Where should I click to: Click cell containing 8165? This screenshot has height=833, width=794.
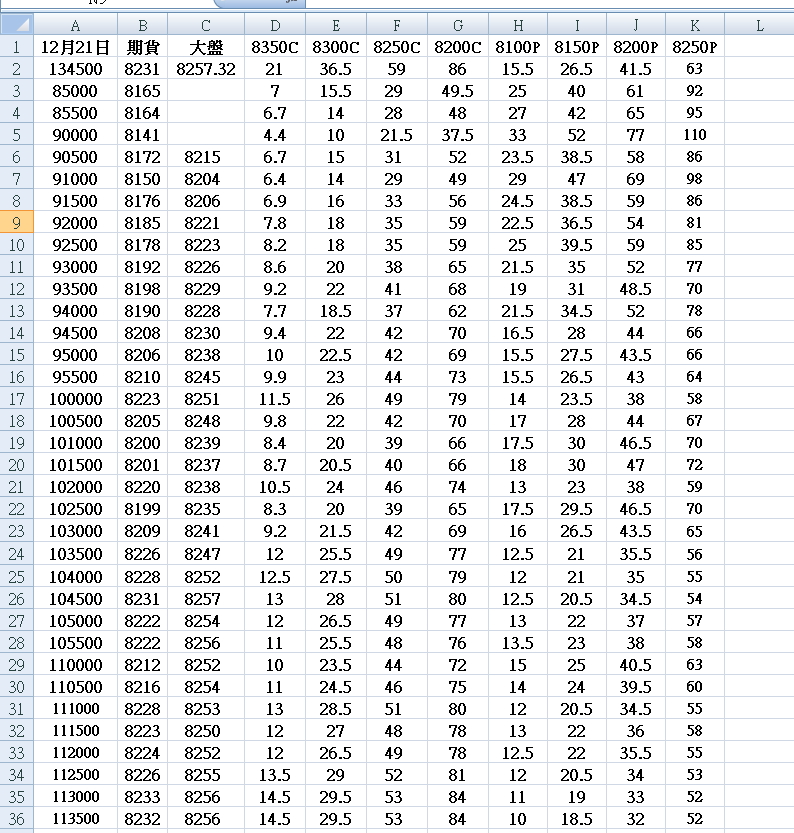(x=142, y=91)
